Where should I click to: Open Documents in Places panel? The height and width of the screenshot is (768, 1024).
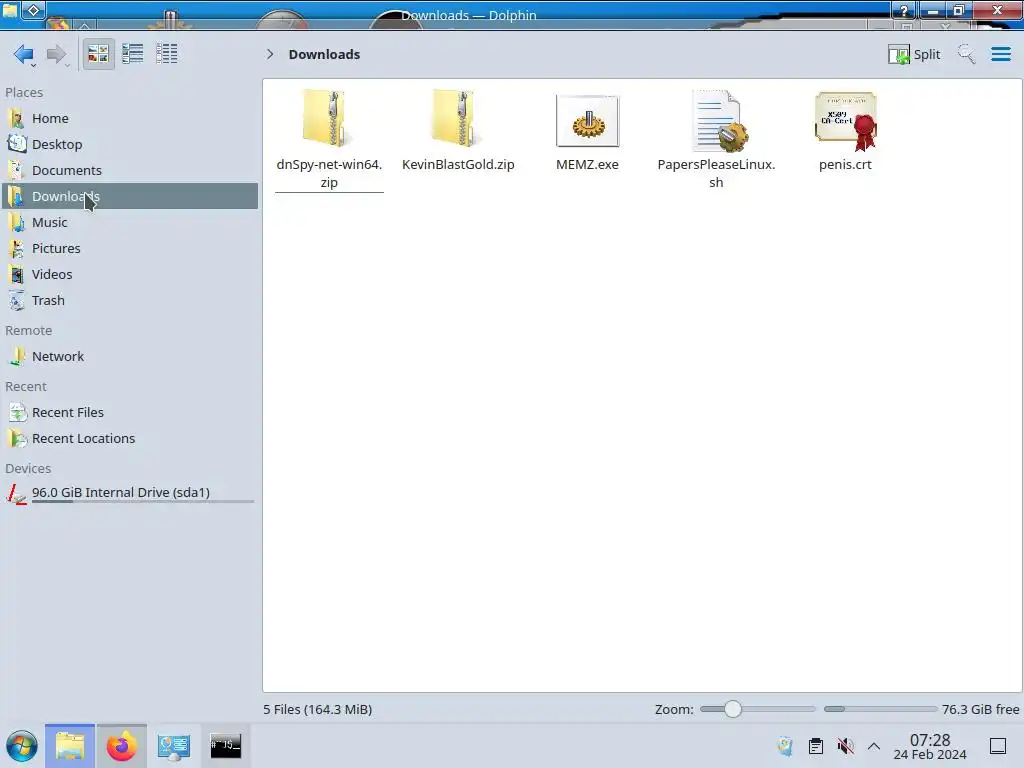130,170
